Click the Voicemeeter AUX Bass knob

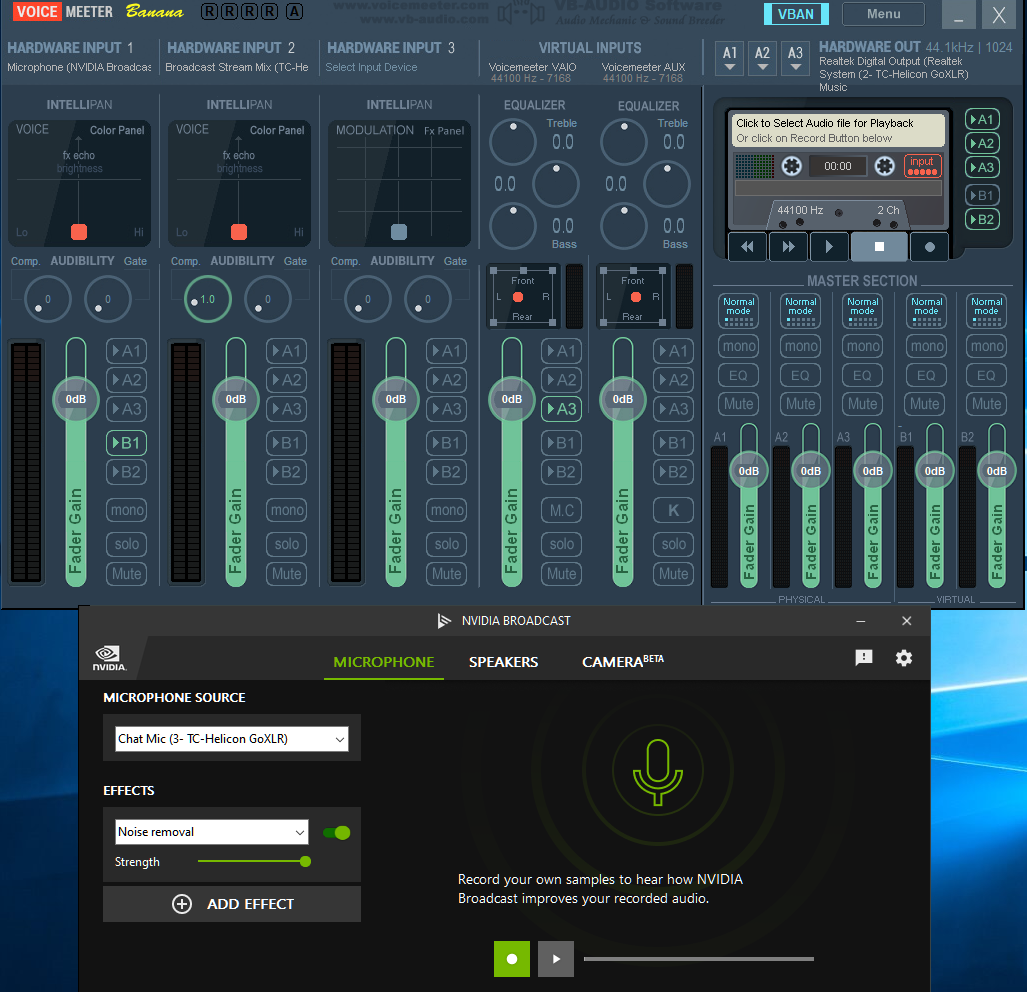[624, 226]
